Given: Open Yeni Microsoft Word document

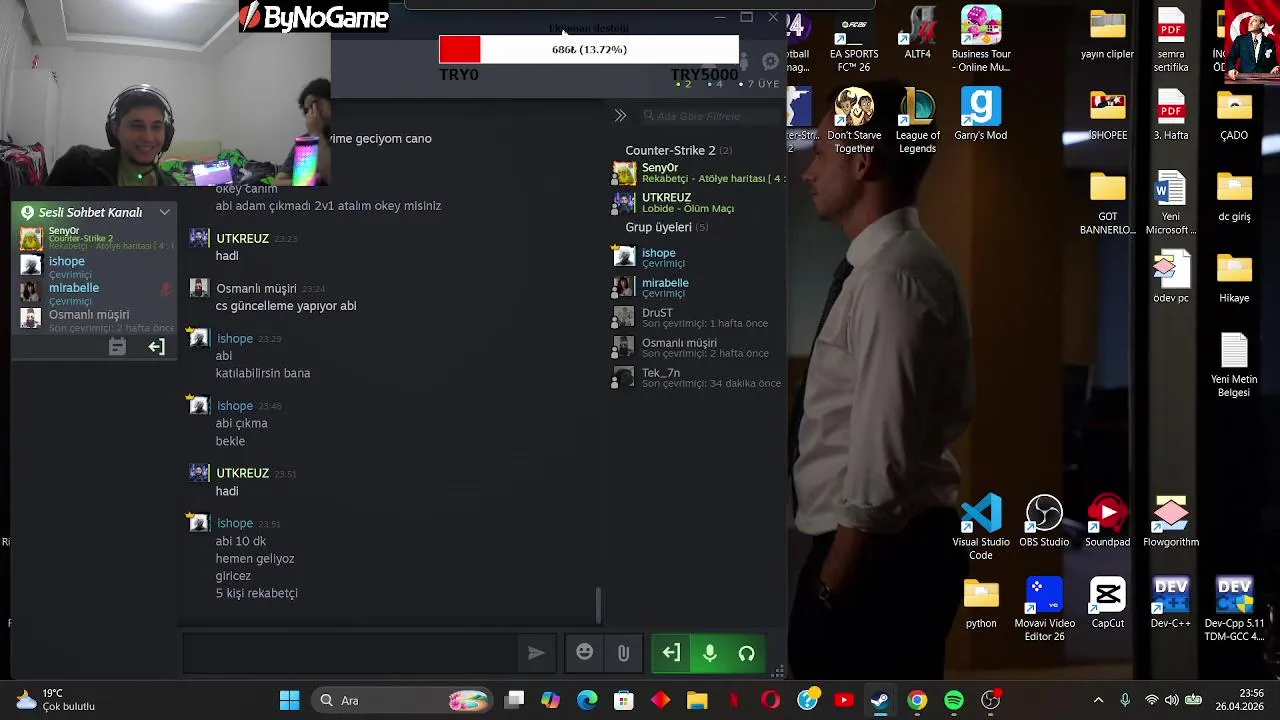Looking at the screenshot, I should coord(1171,203).
